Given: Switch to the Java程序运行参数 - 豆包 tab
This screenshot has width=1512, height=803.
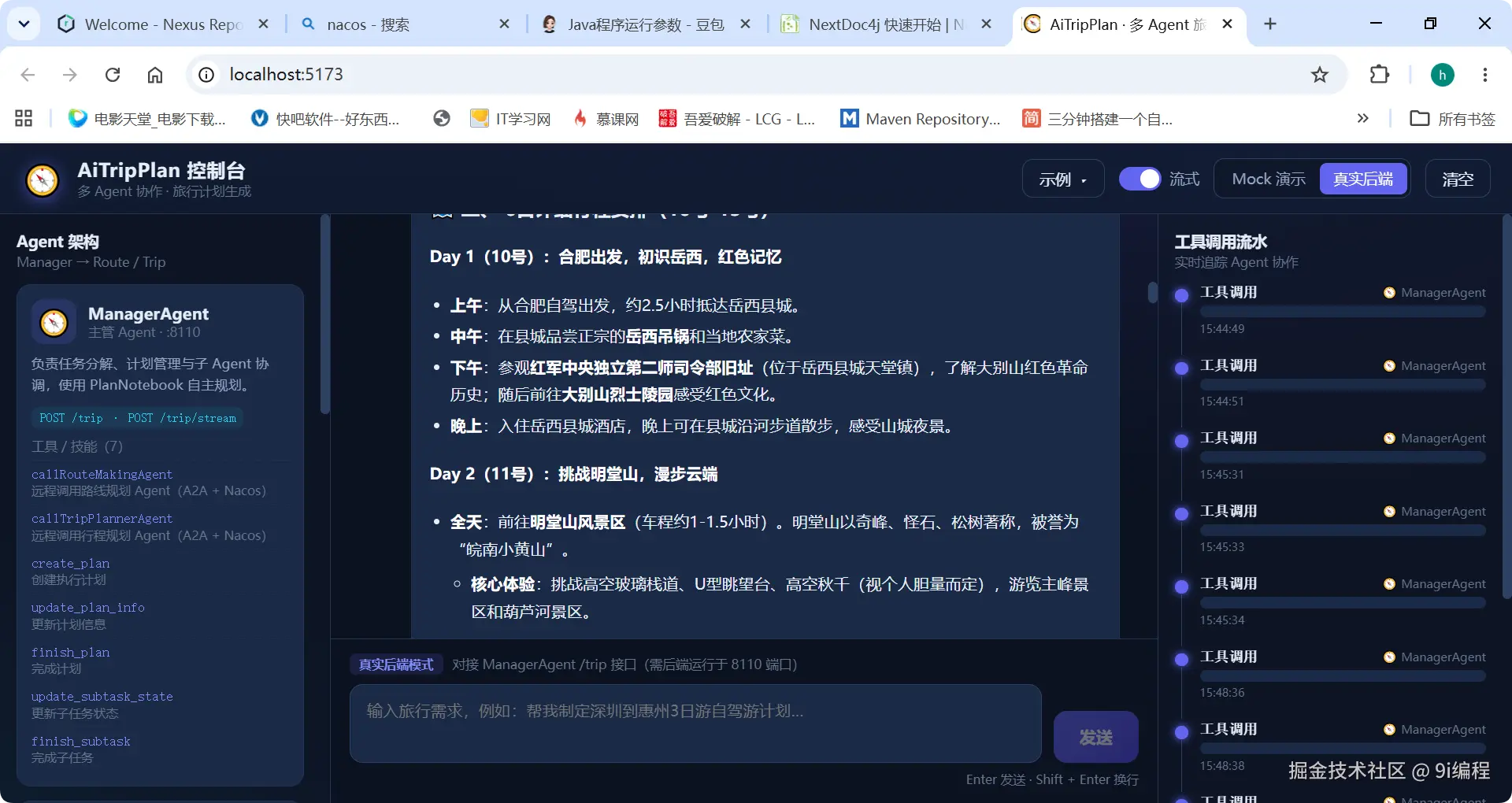Looking at the screenshot, I should [644, 24].
